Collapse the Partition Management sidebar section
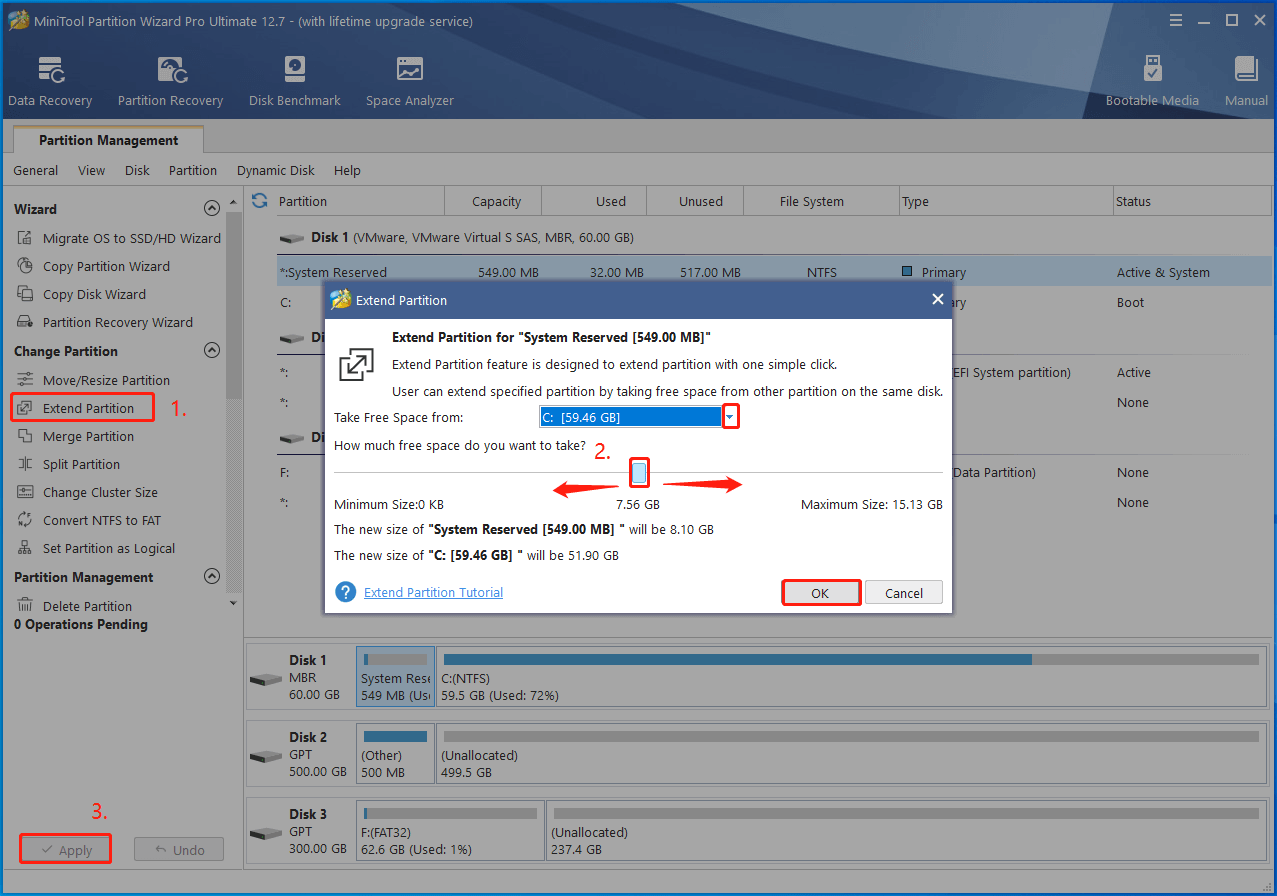This screenshot has width=1277, height=896. coord(211,577)
